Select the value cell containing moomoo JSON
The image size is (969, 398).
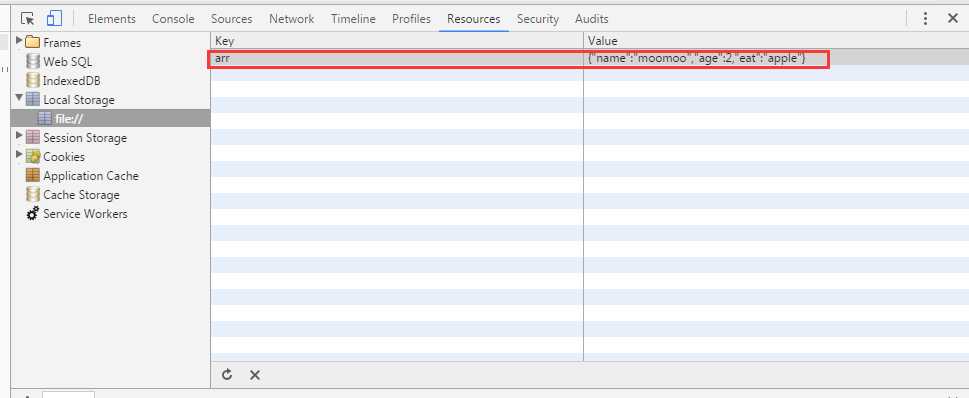tap(776, 59)
